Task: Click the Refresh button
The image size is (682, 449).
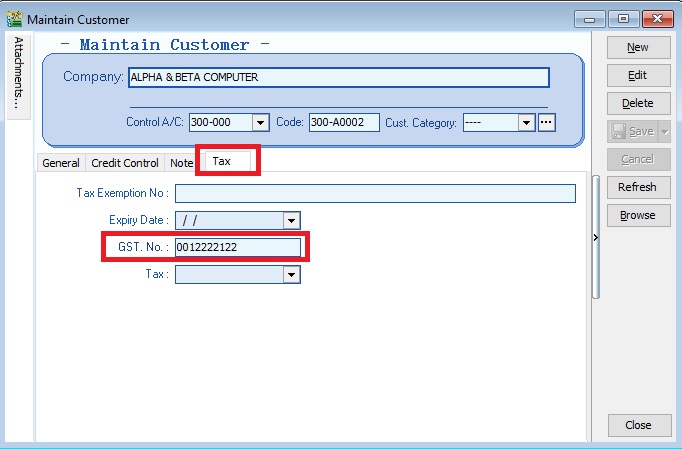Action: click(637, 187)
